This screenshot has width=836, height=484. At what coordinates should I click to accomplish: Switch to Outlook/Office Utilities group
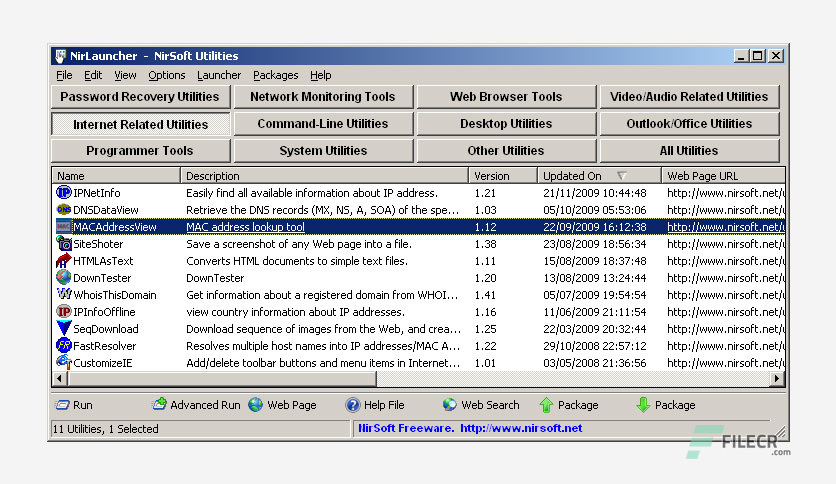coord(689,124)
